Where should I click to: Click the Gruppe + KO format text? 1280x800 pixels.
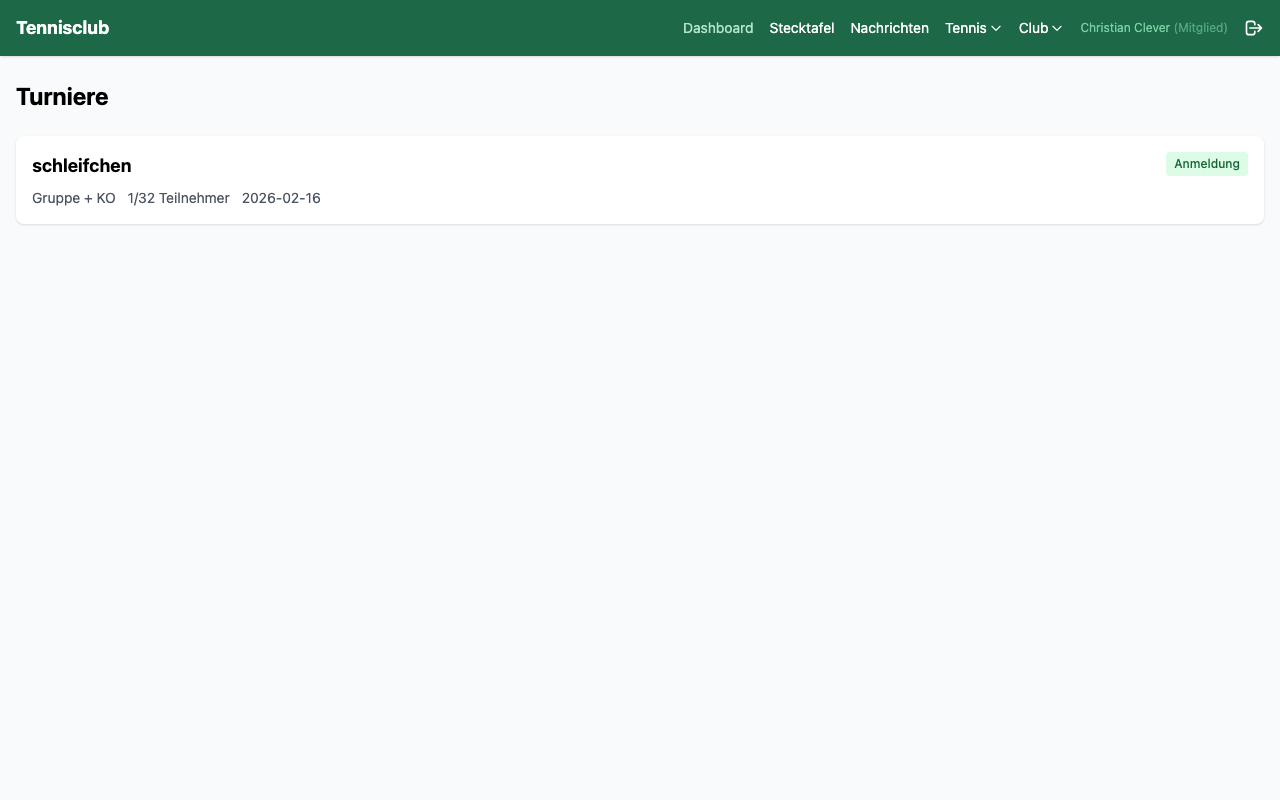[74, 198]
